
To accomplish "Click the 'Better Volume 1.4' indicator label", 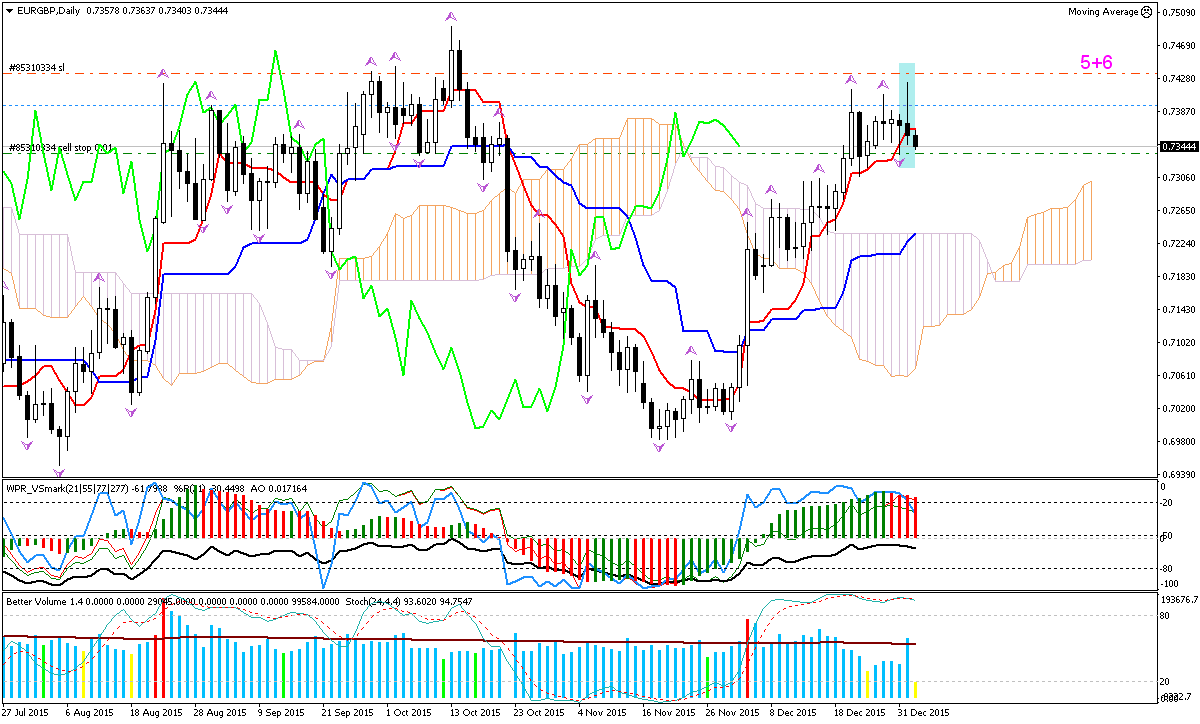I will coord(43,601).
